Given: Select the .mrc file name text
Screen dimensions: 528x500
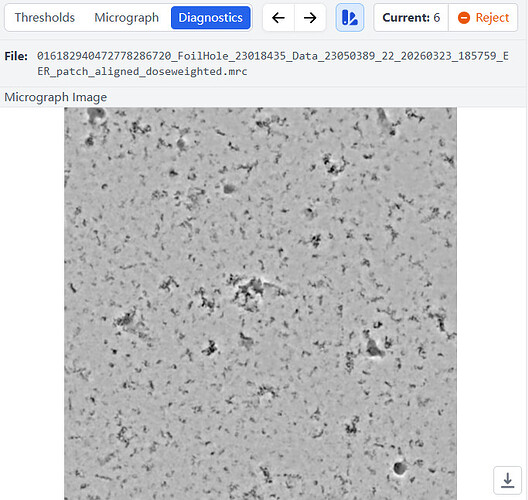Looking at the screenshot, I should coord(273,64).
